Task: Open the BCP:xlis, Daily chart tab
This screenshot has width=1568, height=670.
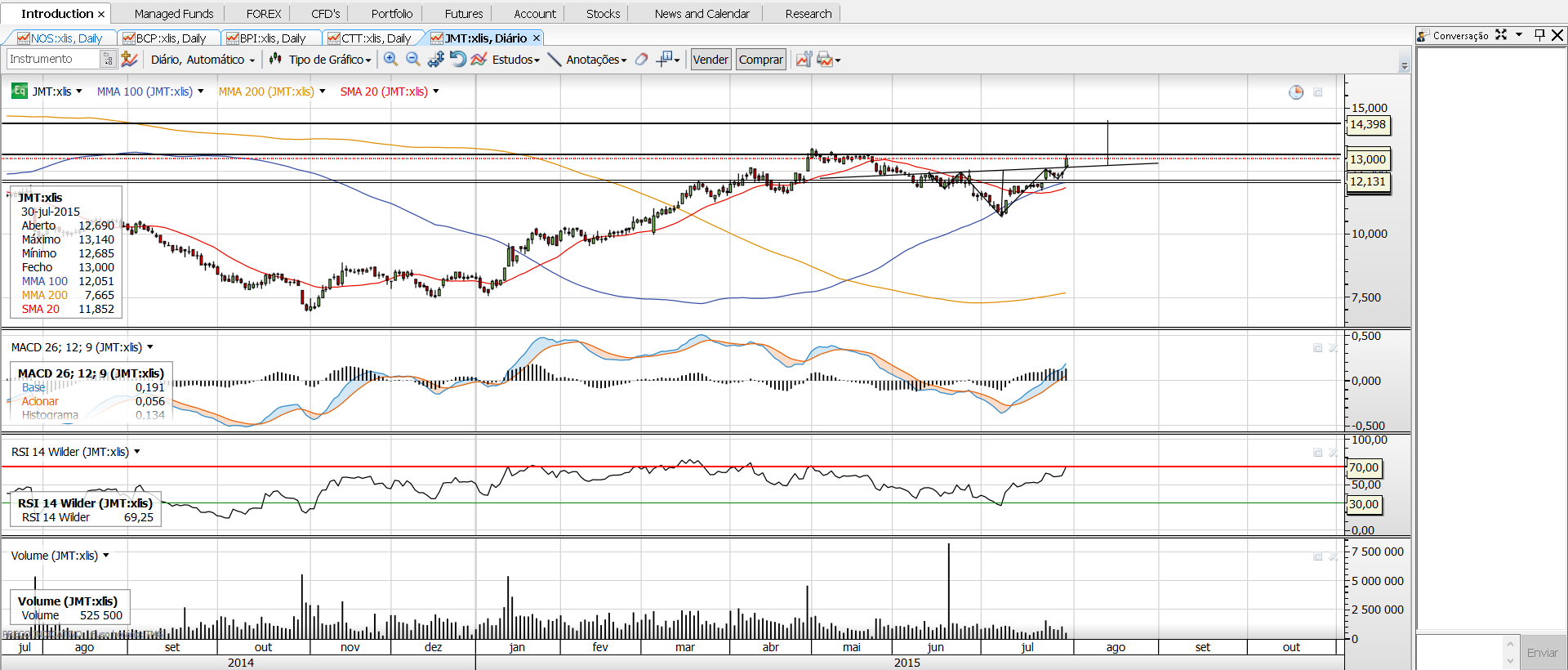Action: (170, 38)
